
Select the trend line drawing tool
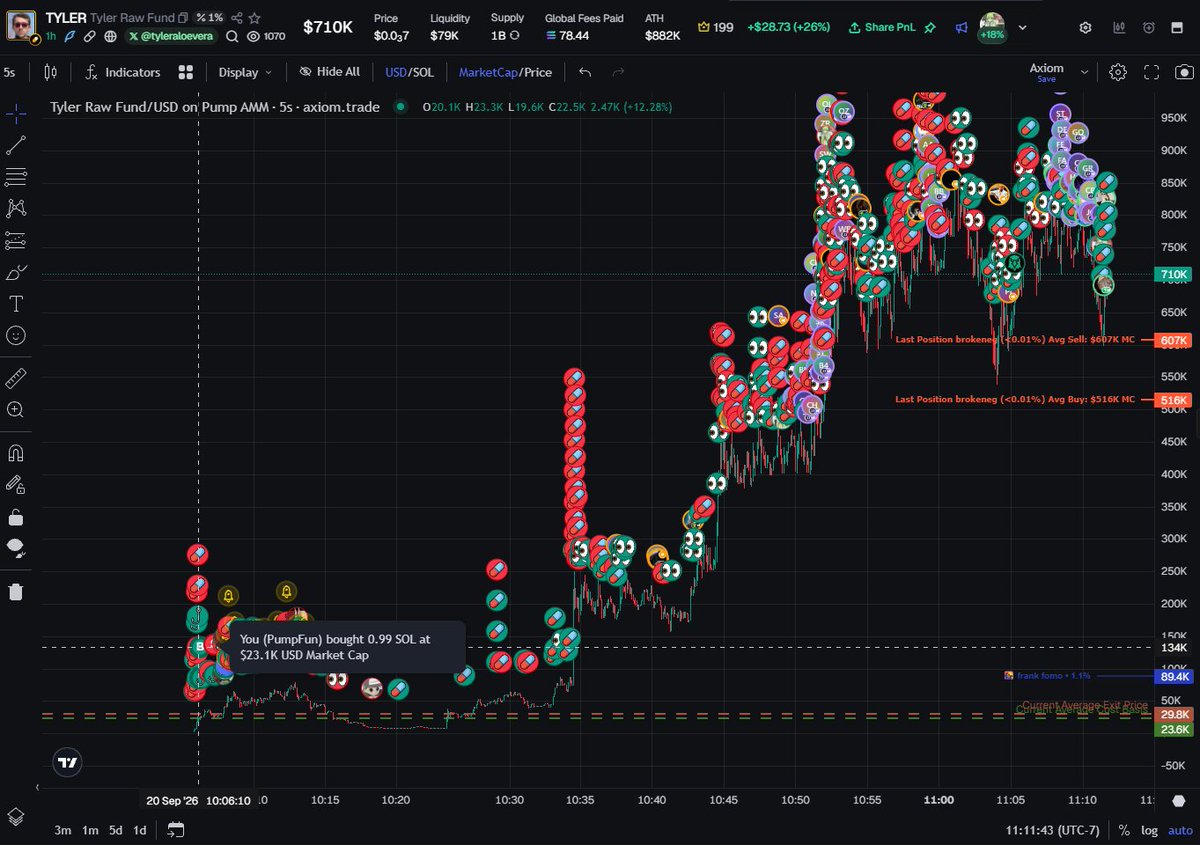[x=16, y=145]
